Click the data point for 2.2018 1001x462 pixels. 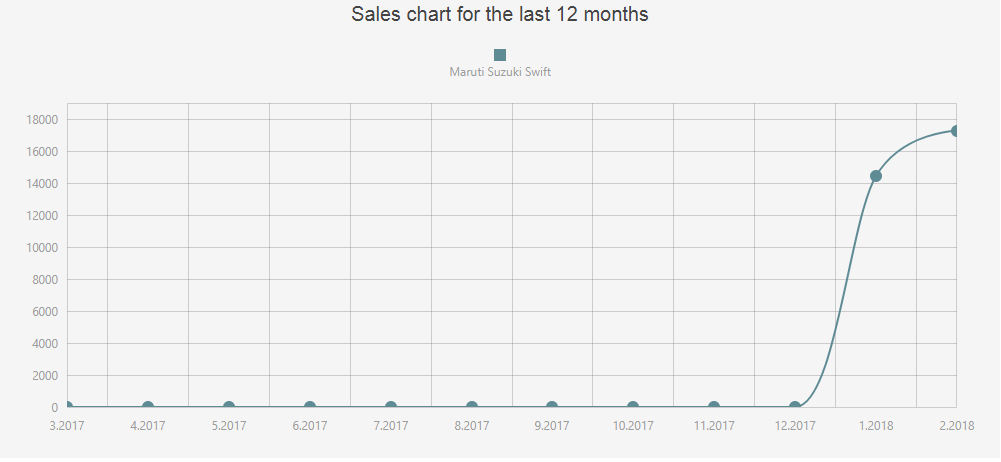tap(956, 131)
